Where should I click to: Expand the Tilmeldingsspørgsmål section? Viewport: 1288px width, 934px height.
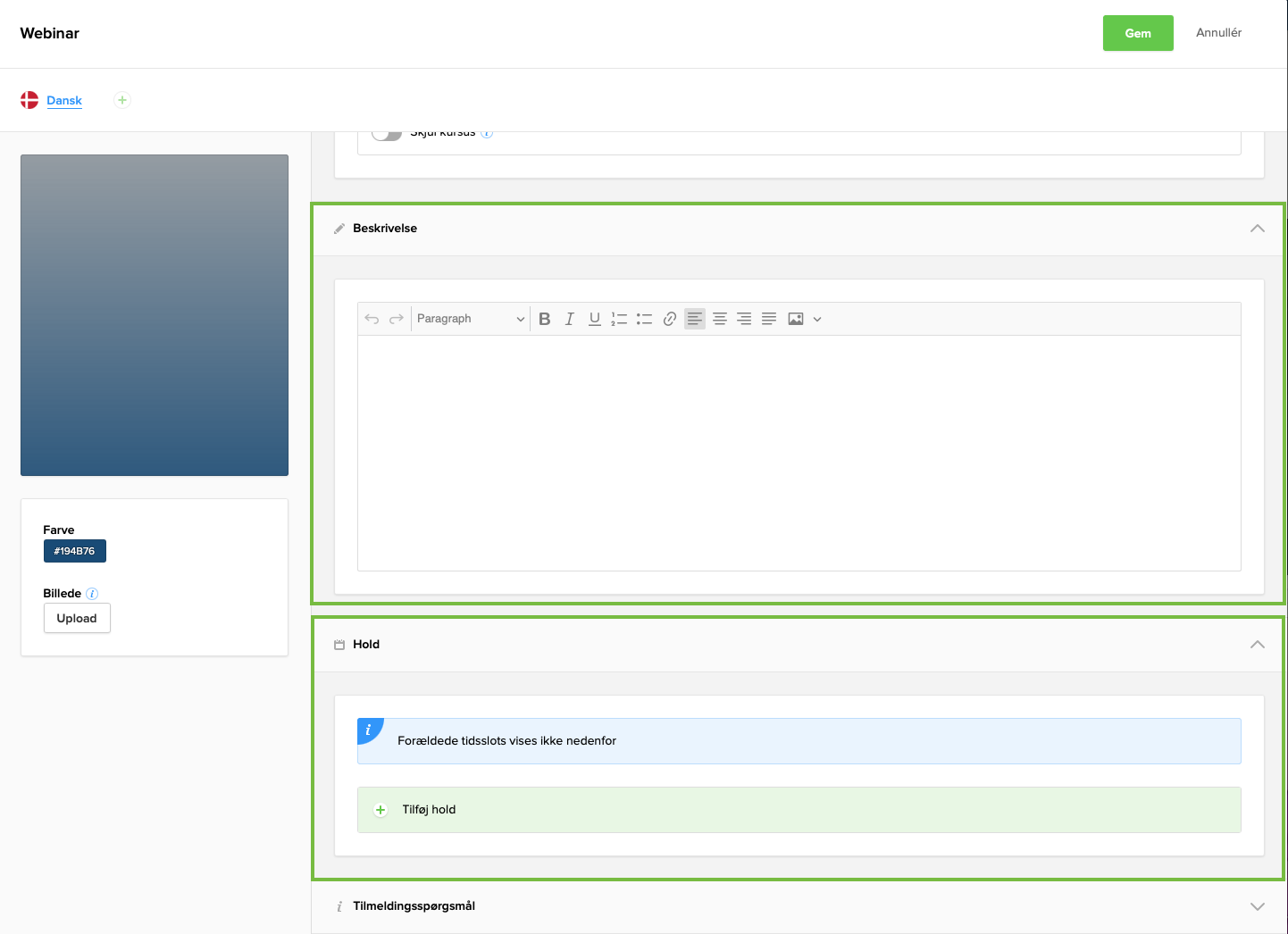click(x=1258, y=905)
